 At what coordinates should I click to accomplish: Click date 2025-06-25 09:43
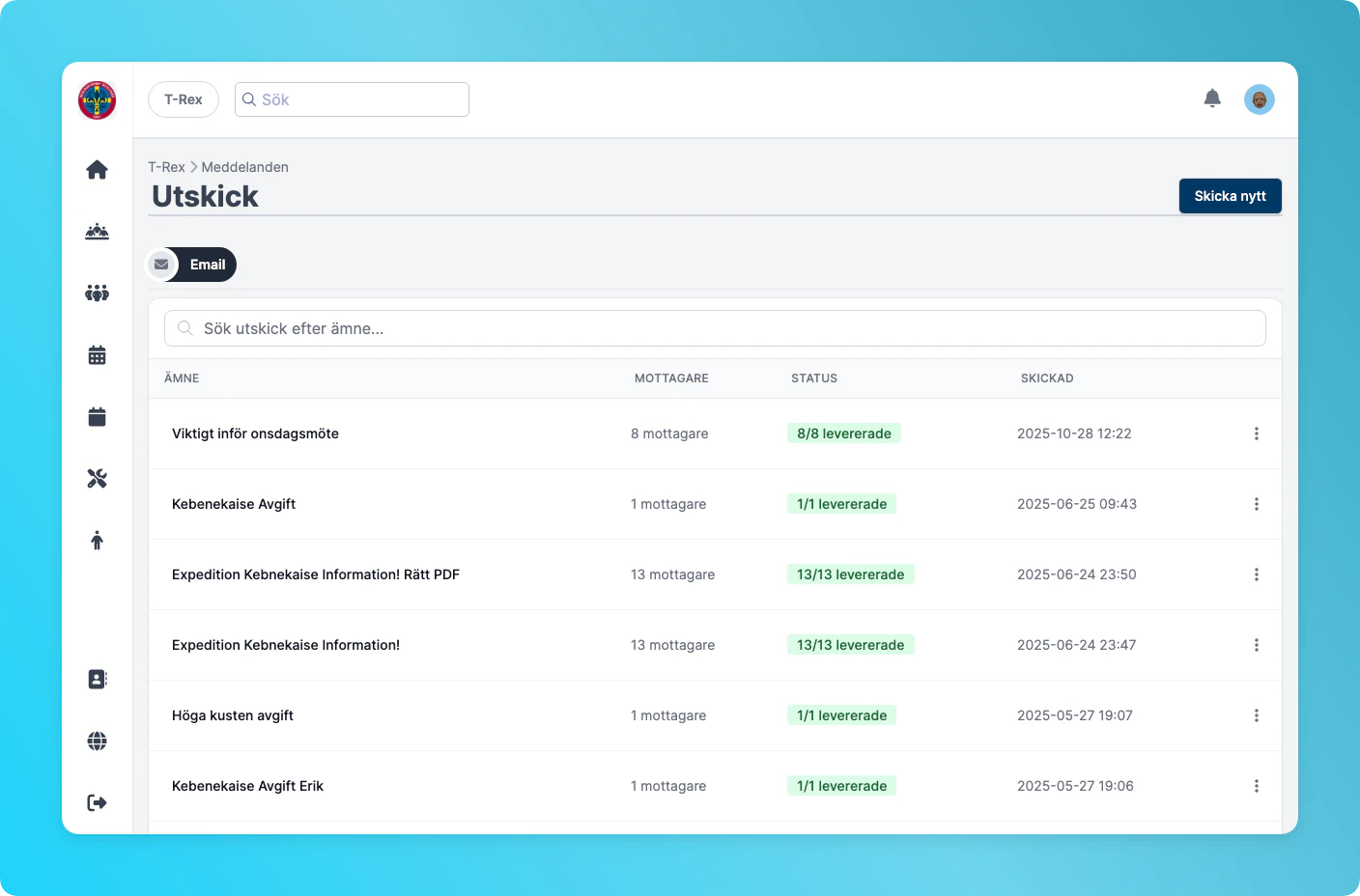click(x=1077, y=504)
